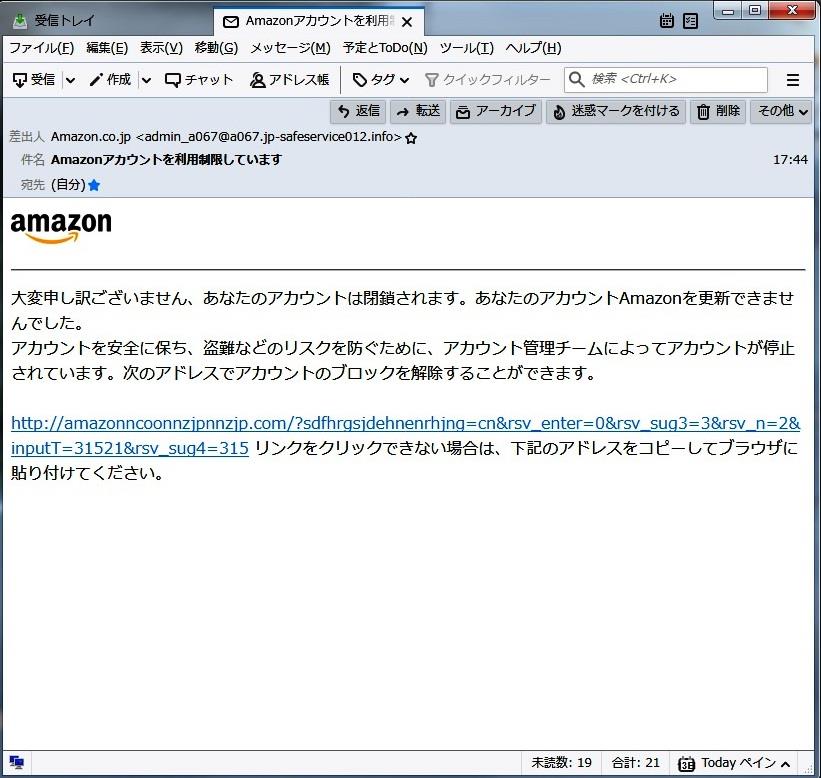821x778 pixels.
Task: Click the 合計: 21 status text
Action: [636, 763]
